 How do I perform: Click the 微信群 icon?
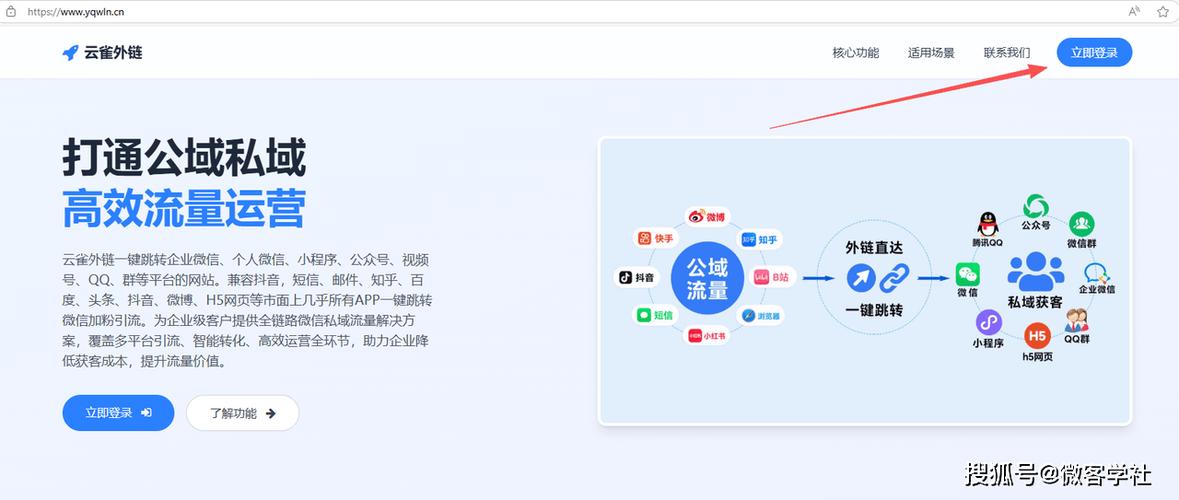1082,224
